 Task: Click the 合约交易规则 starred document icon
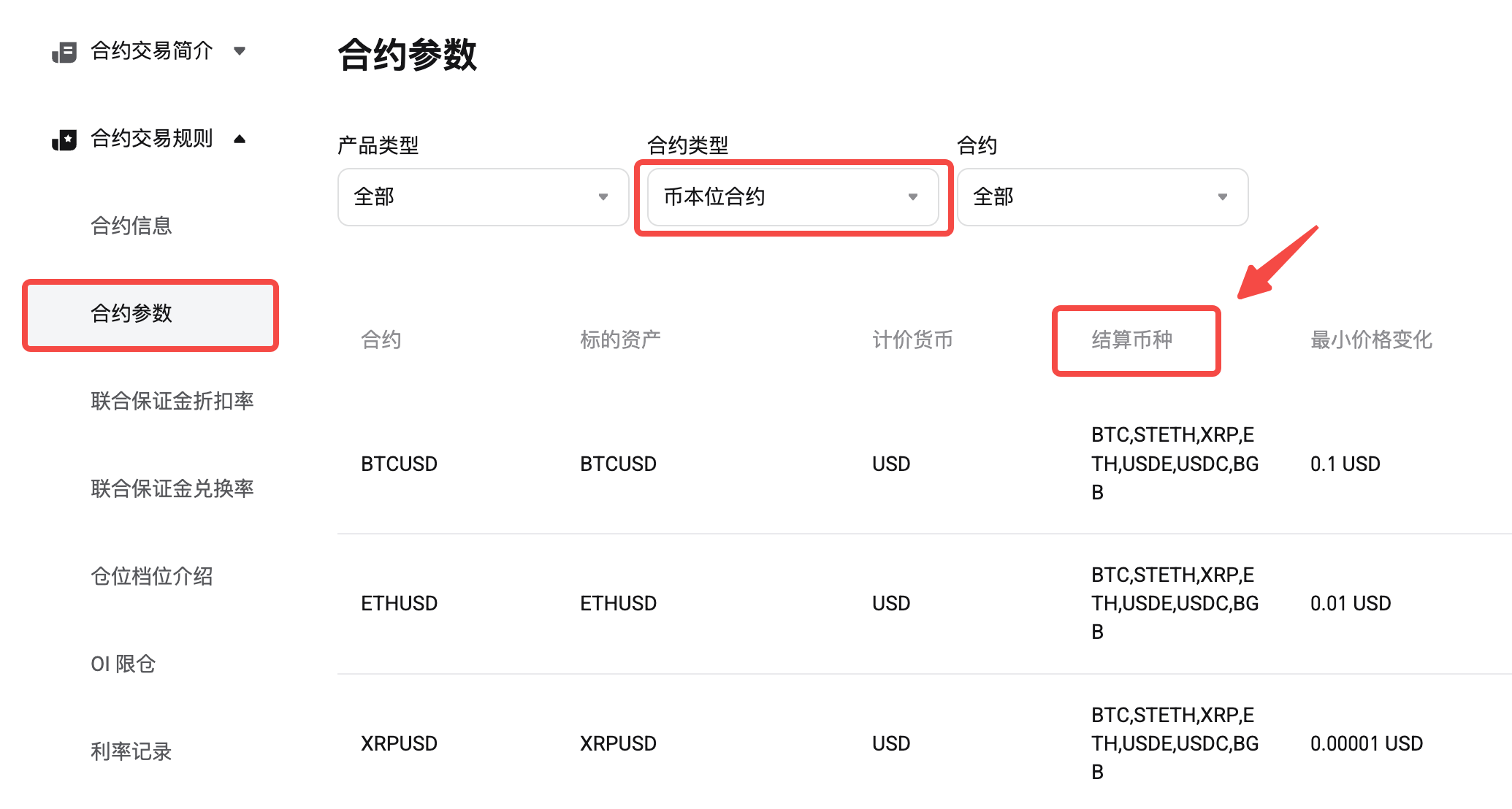click(x=63, y=139)
